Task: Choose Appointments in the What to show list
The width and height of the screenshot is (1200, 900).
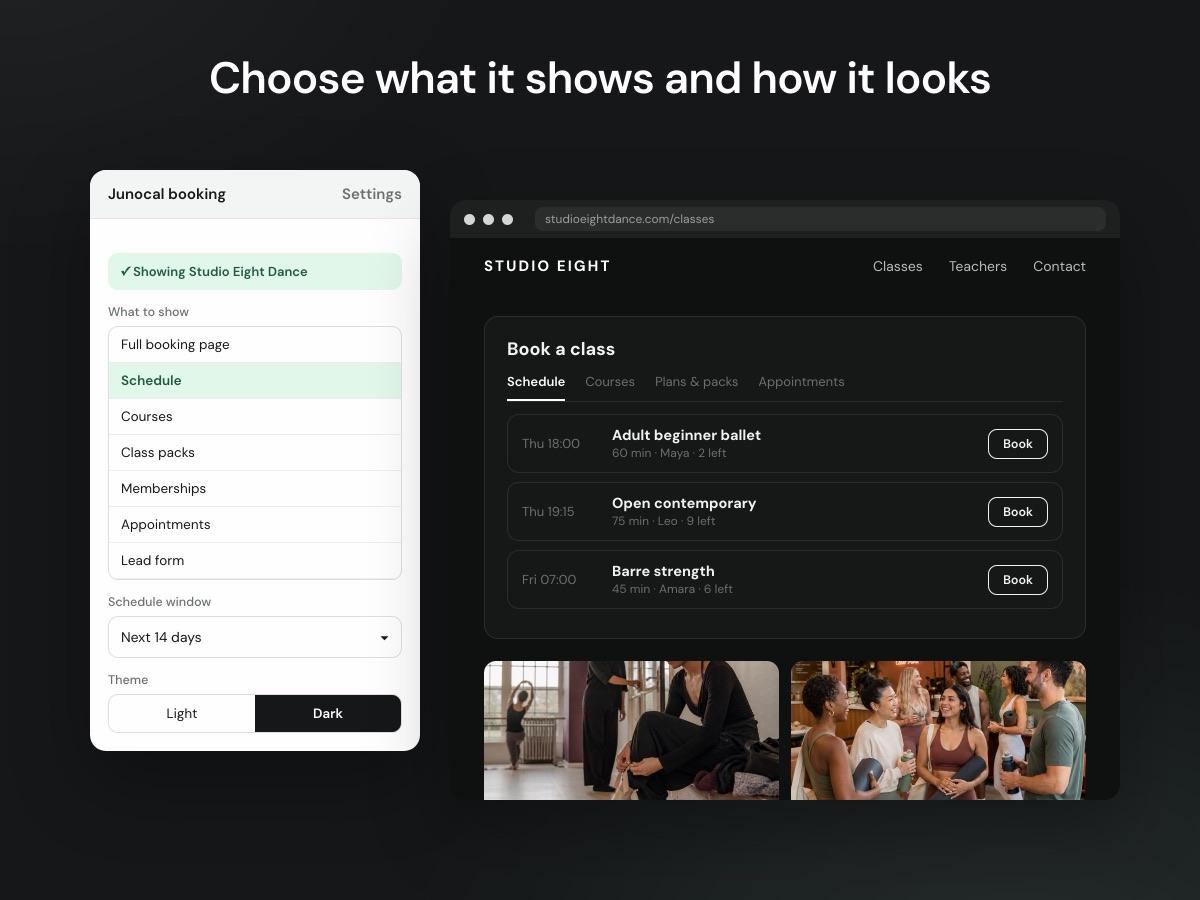Action: coord(255,525)
